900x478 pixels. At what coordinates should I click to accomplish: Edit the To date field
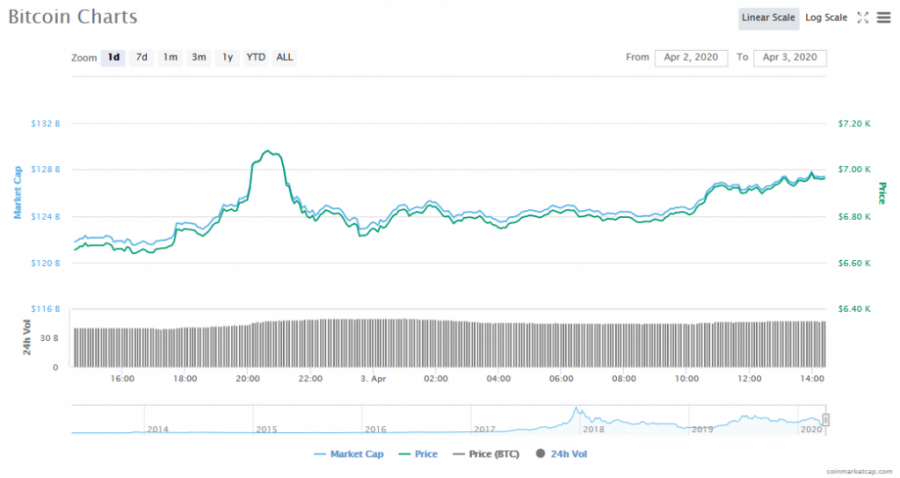[790, 57]
